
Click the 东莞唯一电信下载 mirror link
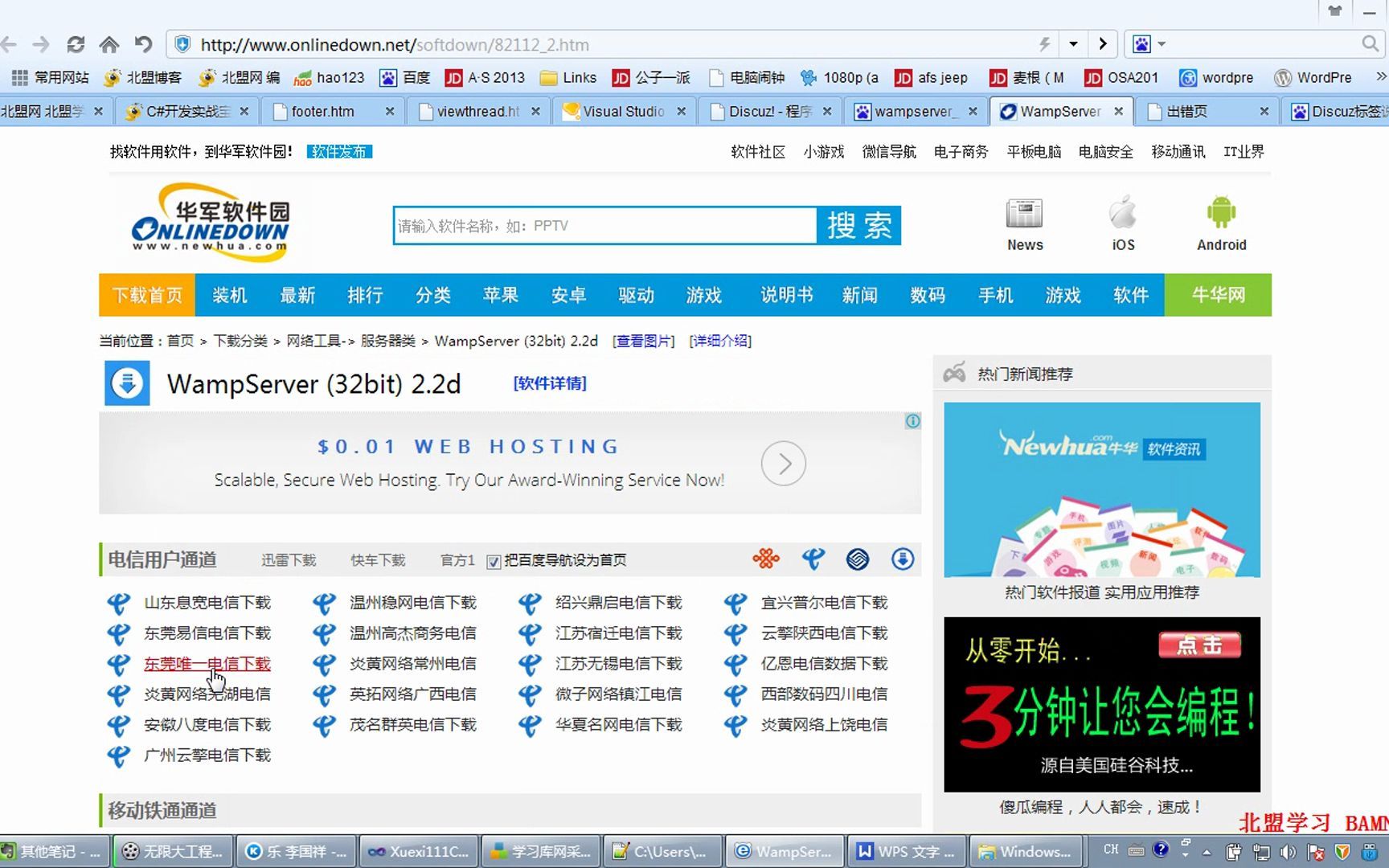tap(207, 664)
